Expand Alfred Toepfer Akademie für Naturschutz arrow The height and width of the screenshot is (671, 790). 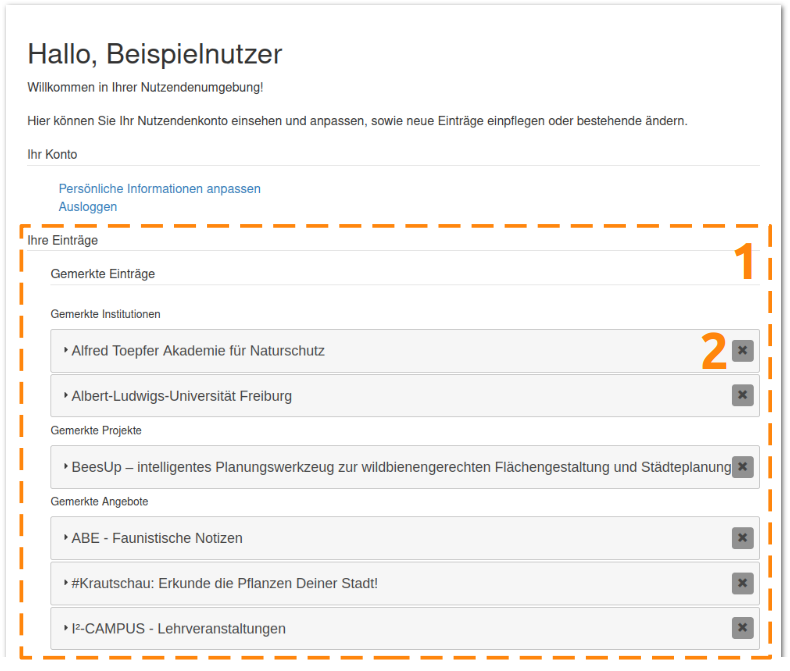(x=65, y=350)
